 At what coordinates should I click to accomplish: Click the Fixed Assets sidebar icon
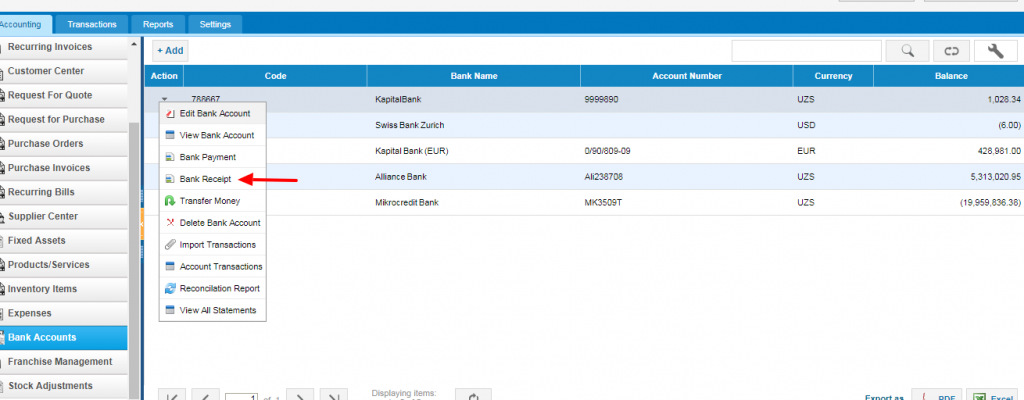[x=2, y=241]
